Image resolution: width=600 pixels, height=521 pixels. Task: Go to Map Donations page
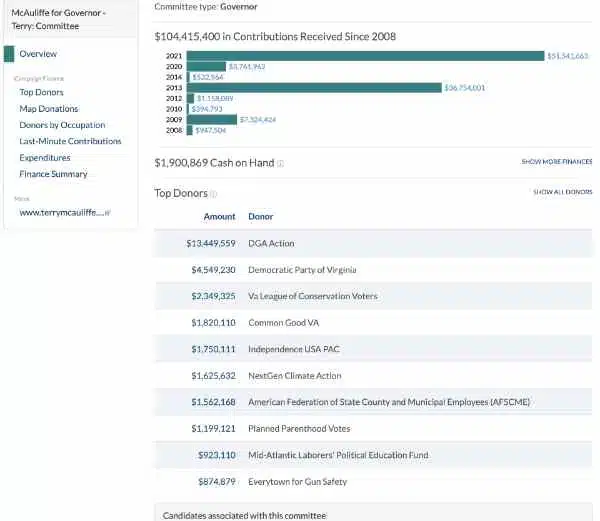coord(49,109)
